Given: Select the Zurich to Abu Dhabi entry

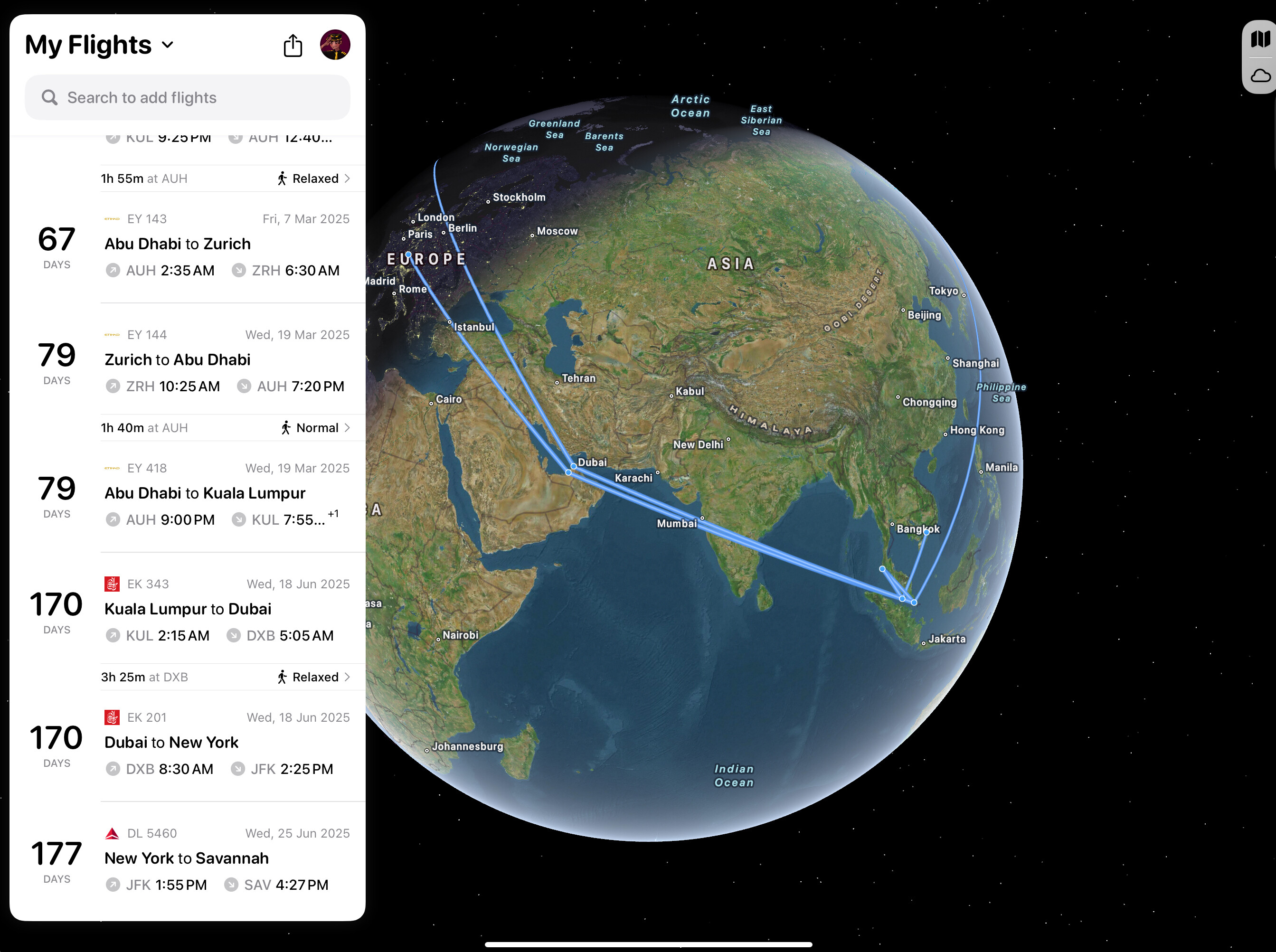Looking at the screenshot, I should [x=177, y=359].
